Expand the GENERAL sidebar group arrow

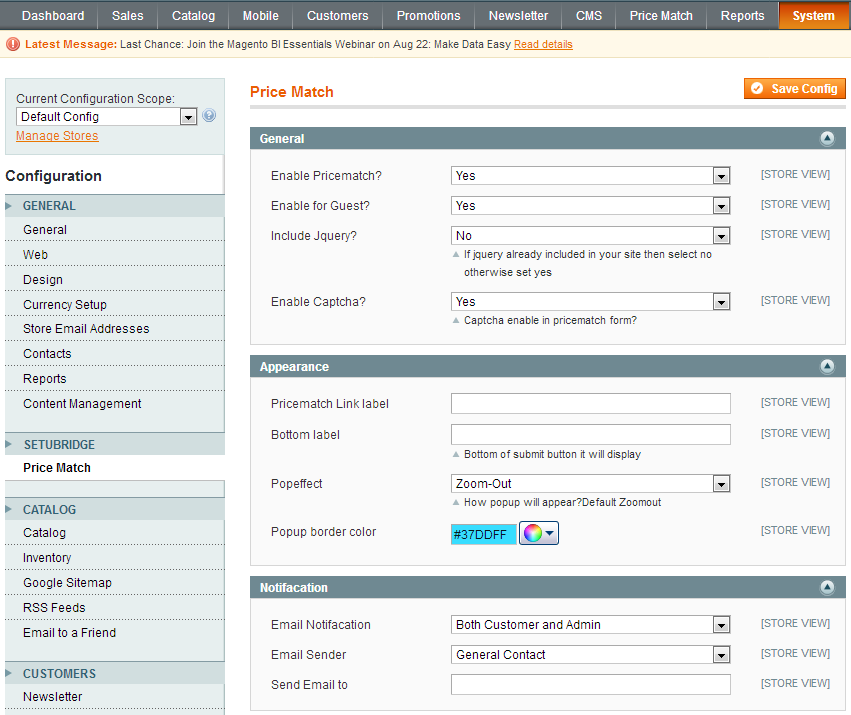click(x=9, y=206)
